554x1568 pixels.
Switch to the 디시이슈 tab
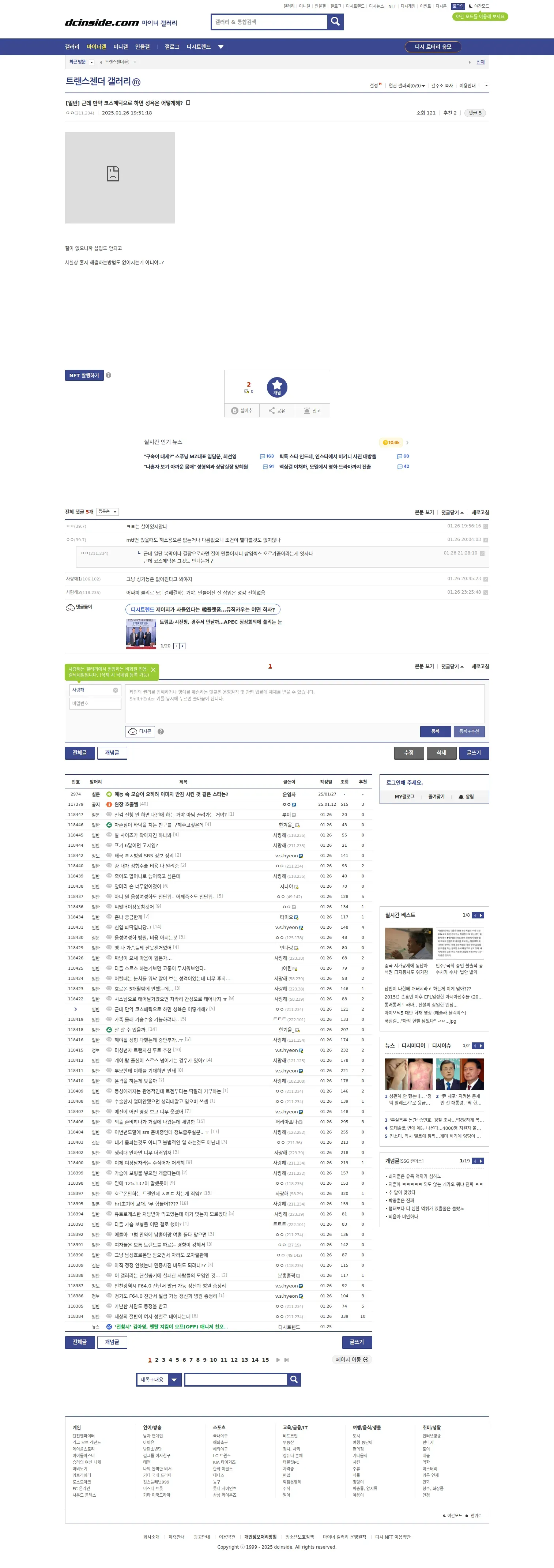pyautogui.click(x=441, y=1046)
